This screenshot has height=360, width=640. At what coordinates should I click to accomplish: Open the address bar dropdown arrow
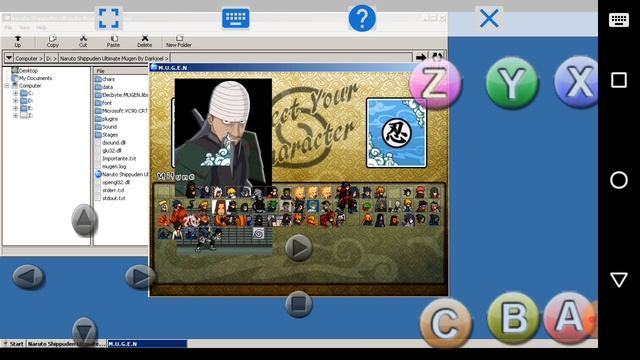point(9,58)
